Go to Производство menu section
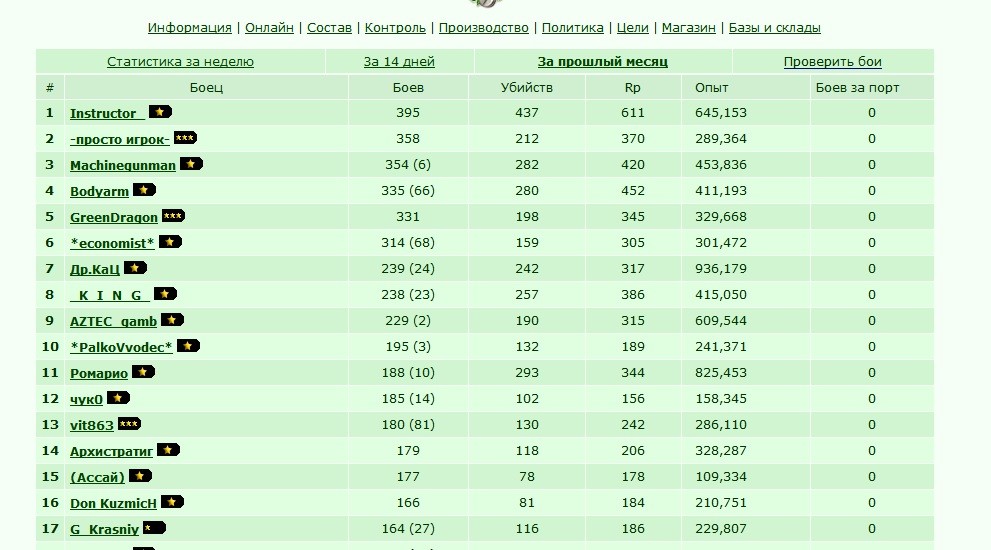This screenshot has height=550, width=991. [x=483, y=28]
